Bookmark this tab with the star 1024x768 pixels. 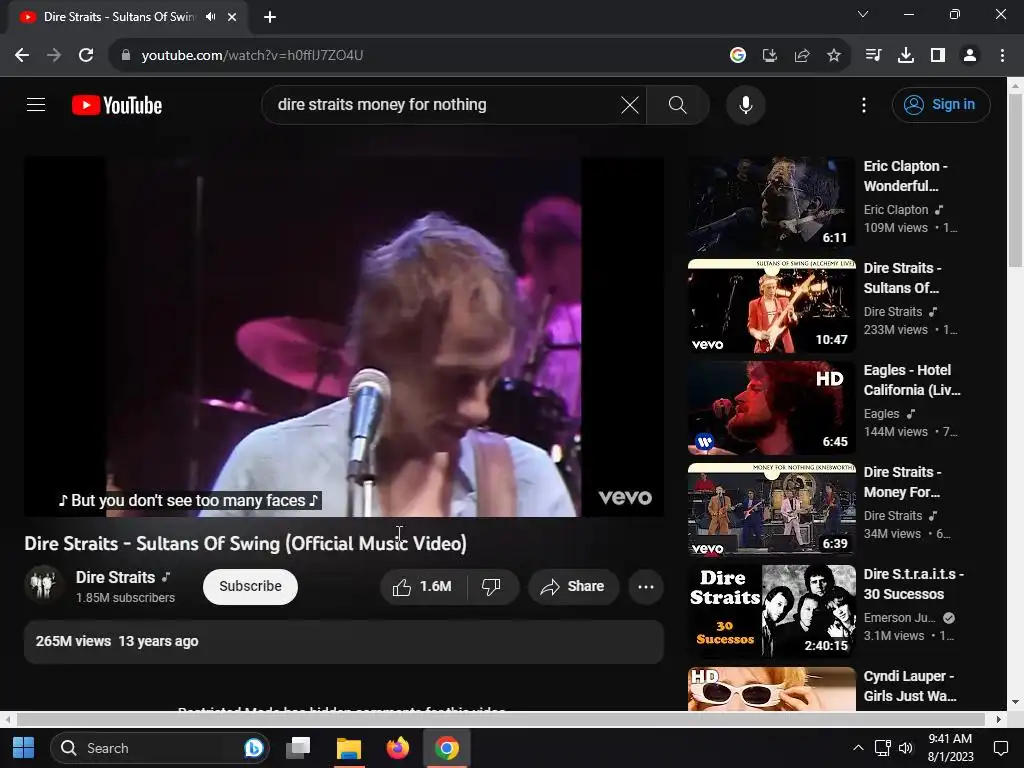click(834, 56)
